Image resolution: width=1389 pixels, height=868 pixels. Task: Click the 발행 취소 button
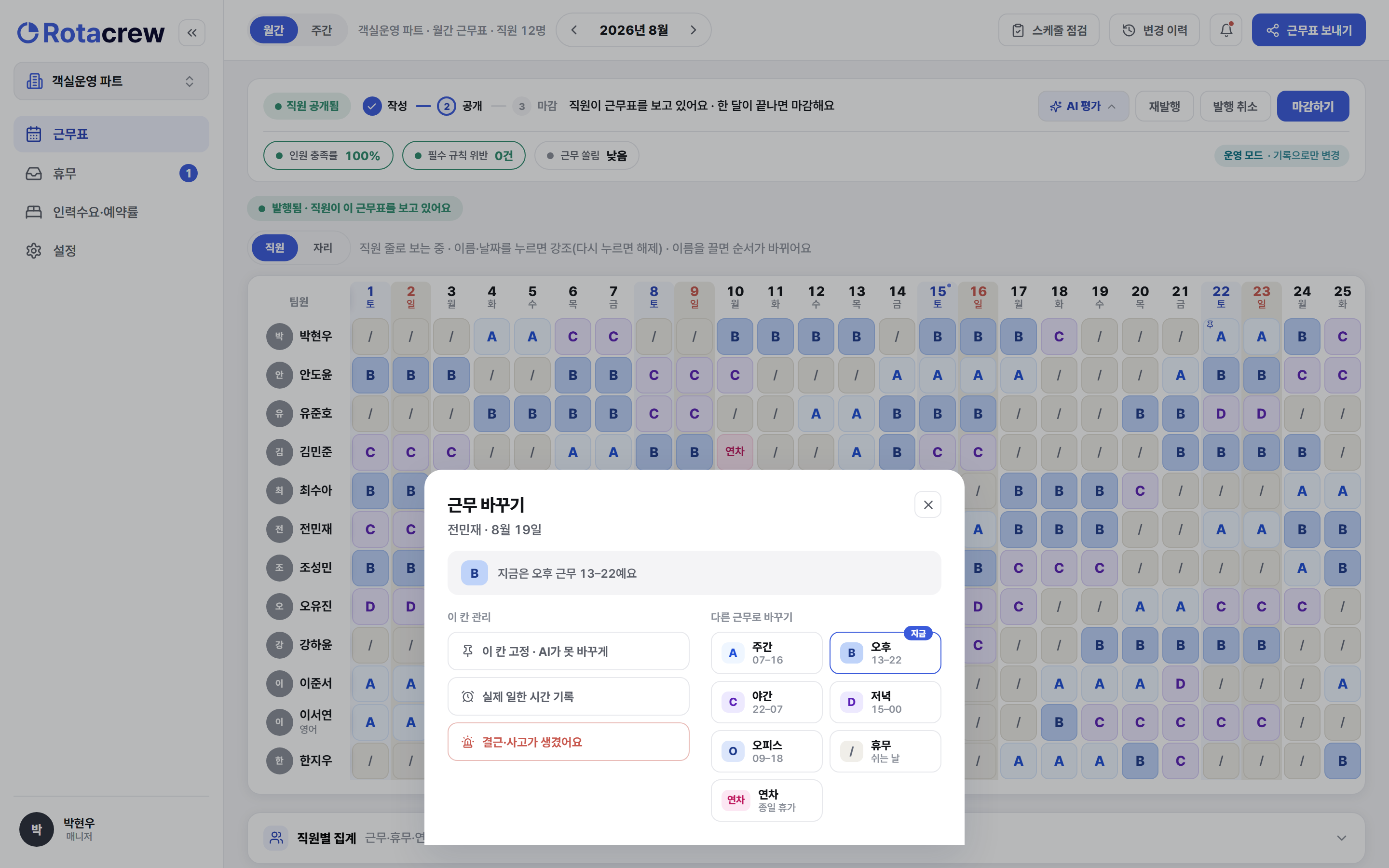[1235, 106]
